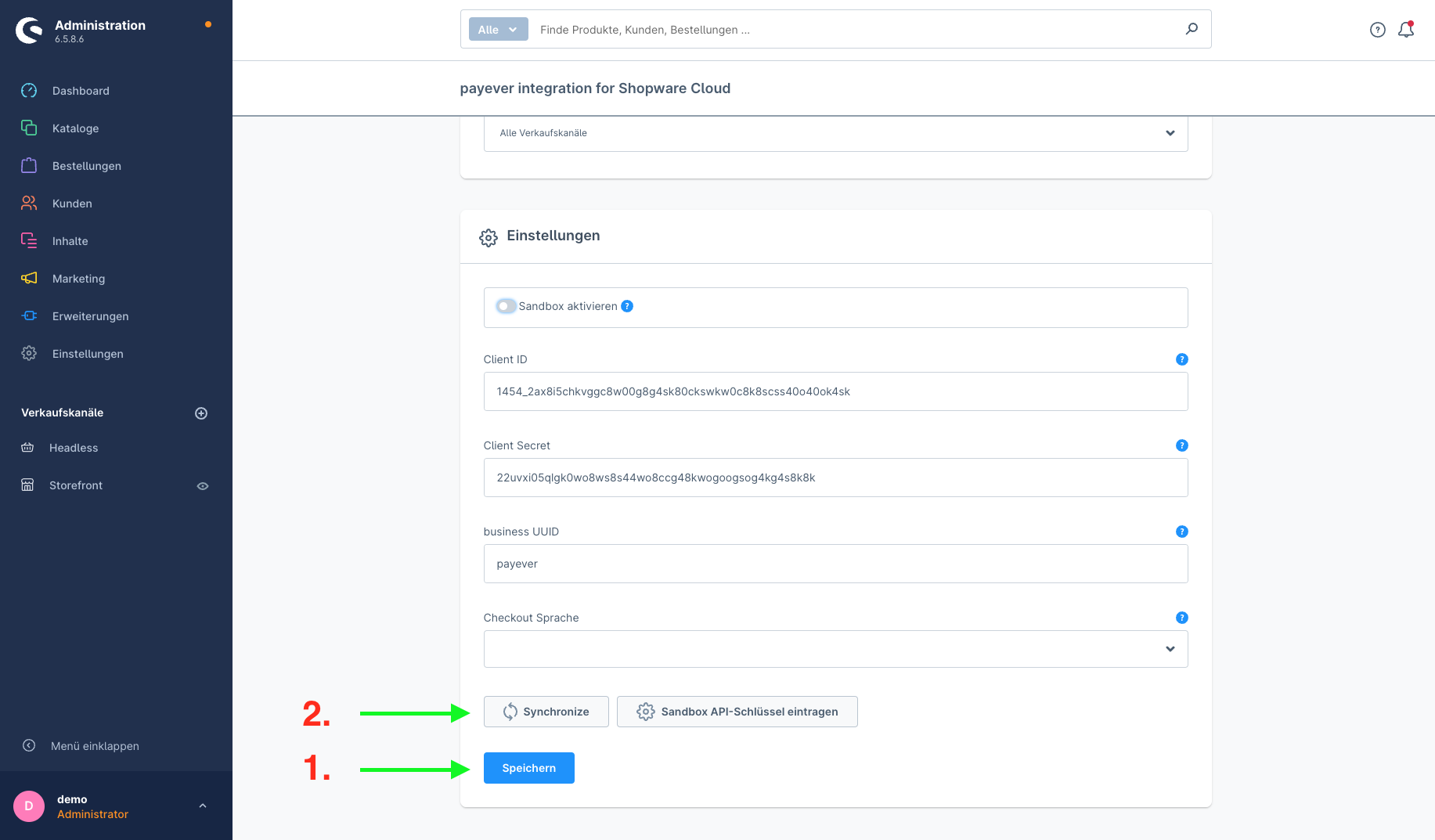Show help tooltip for Client Secret
This screenshot has width=1435, height=840.
click(x=1182, y=445)
